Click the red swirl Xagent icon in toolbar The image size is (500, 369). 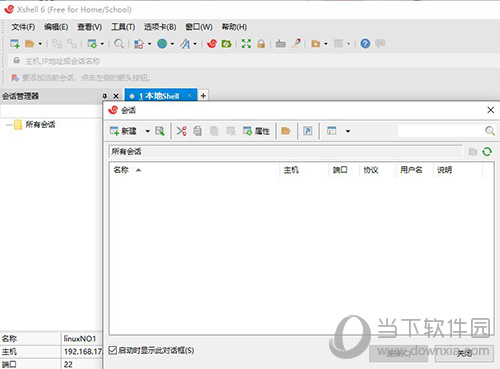pyautogui.click(x=212, y=44)
